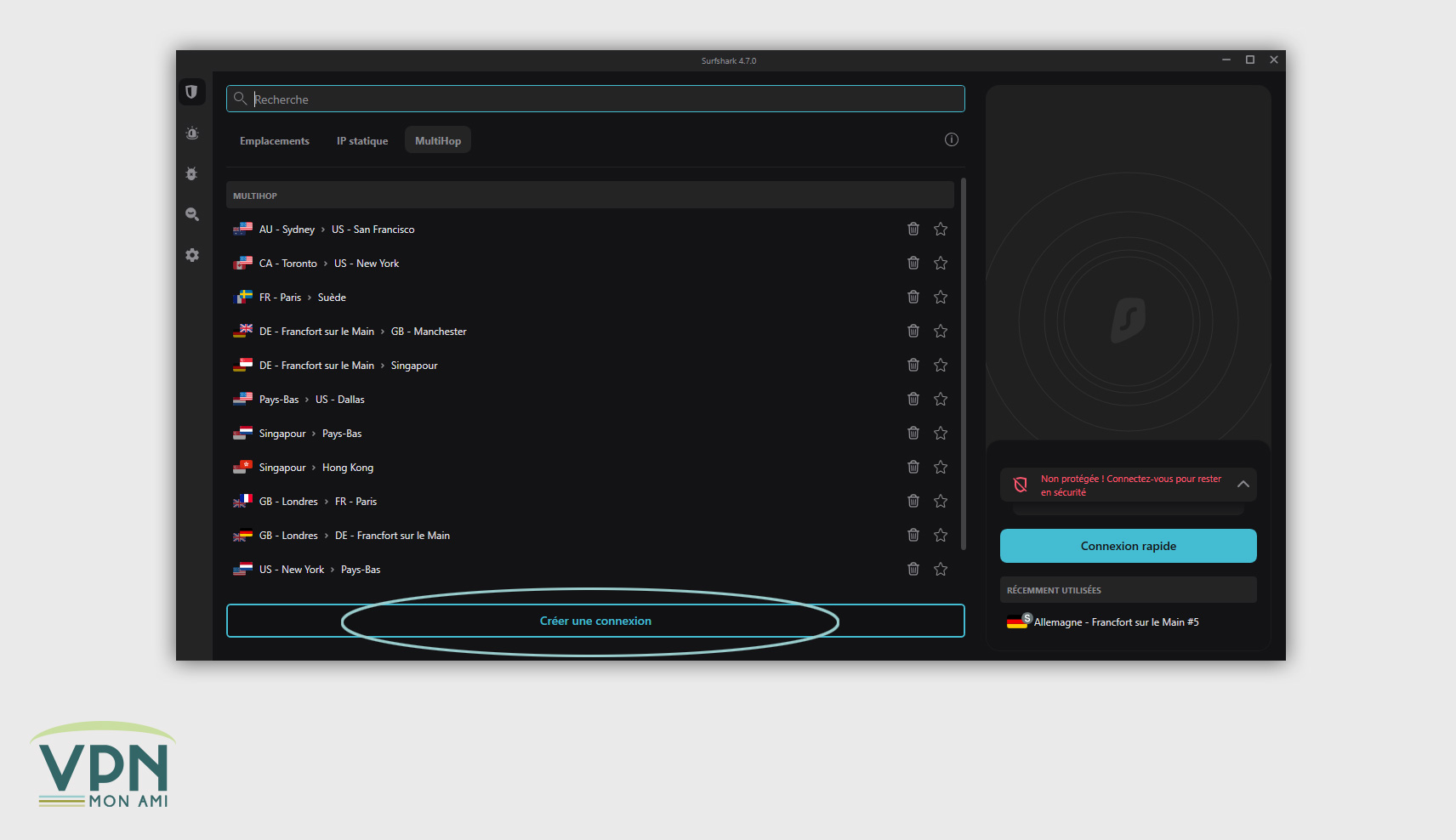The height and width of the screenshot is (840, 1456).
Task: Maximize the Surfshark window
Action: pyautogui.click(x=1250, y=60)
